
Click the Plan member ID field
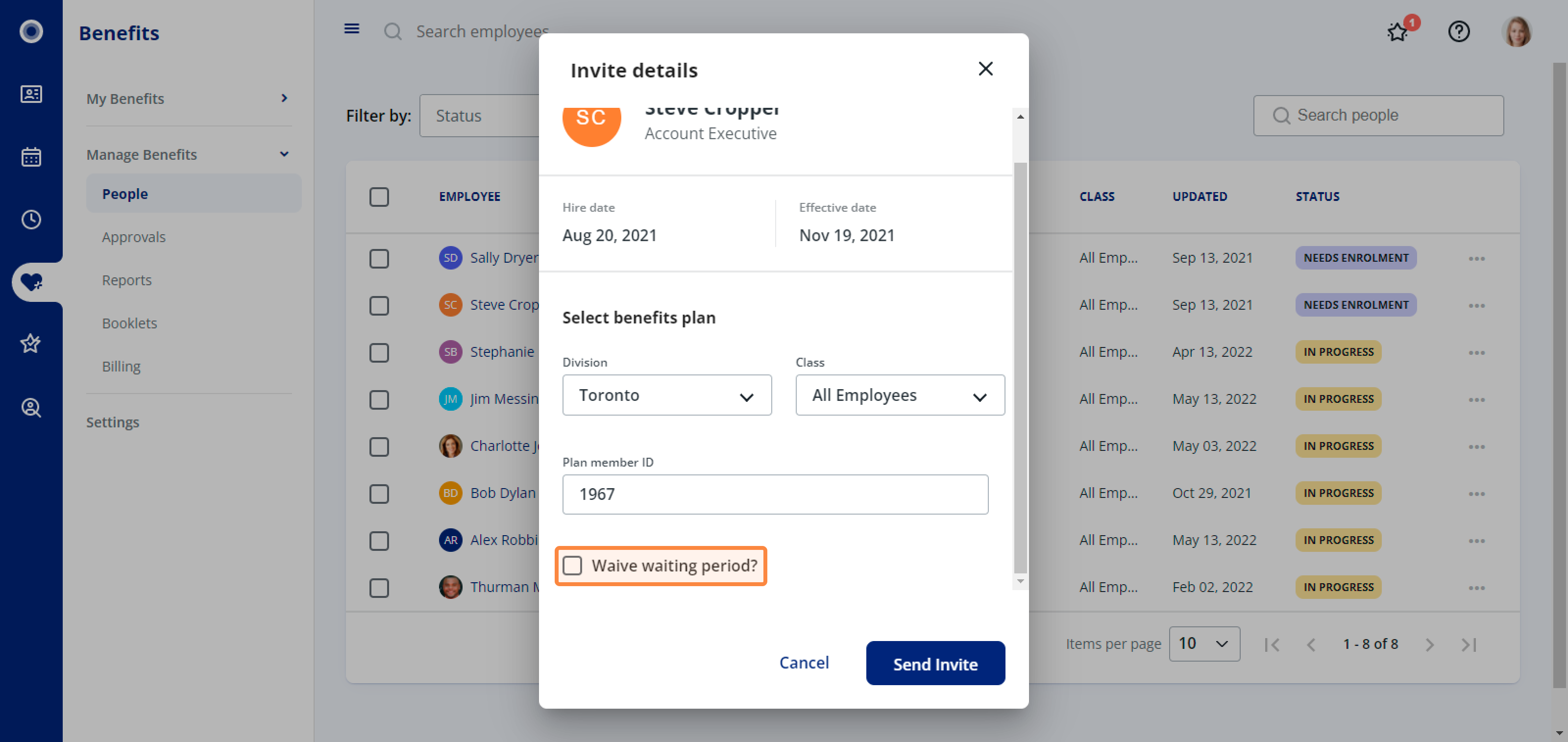click(775, 495)
